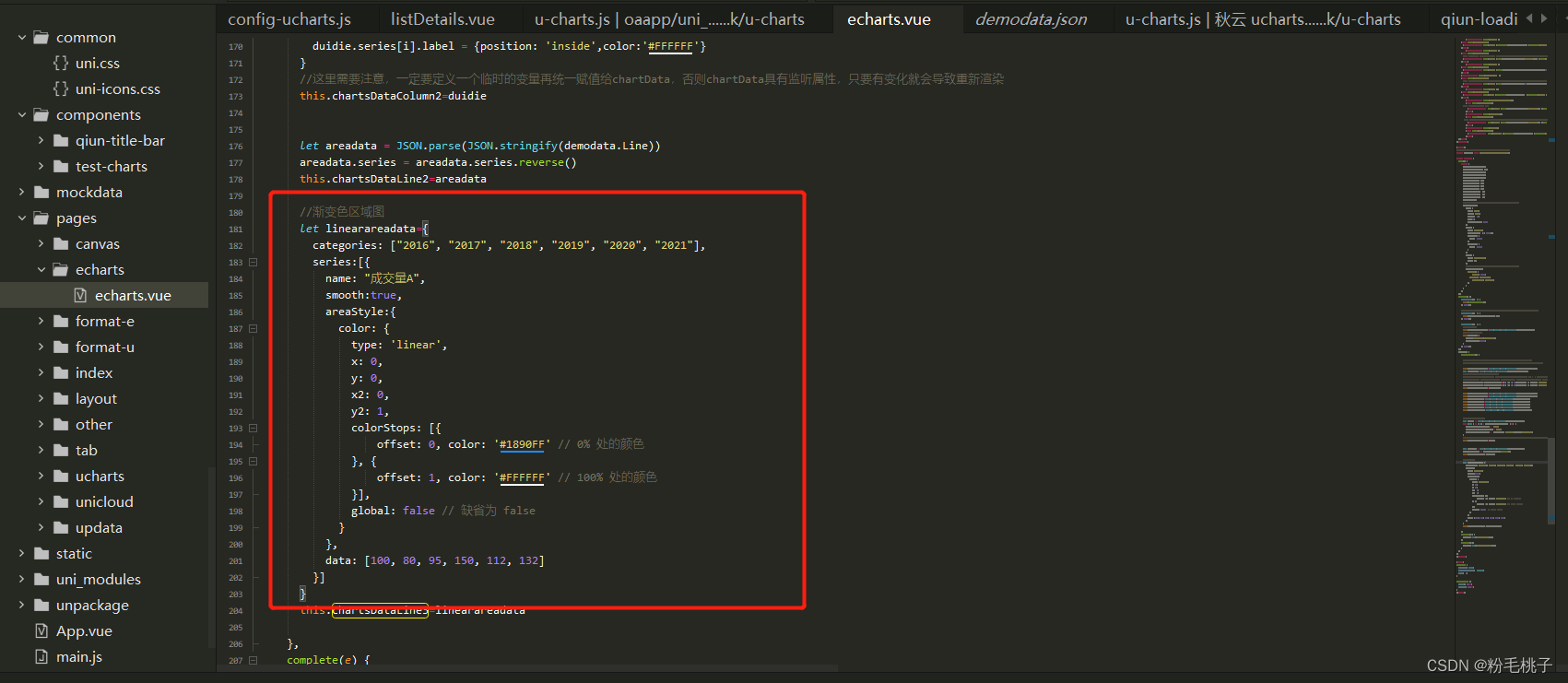This screenshot has height=683, width=1568.
Task: Collapse the pages folder chevron
Action: pyautogui.click(x=22, y=218)
